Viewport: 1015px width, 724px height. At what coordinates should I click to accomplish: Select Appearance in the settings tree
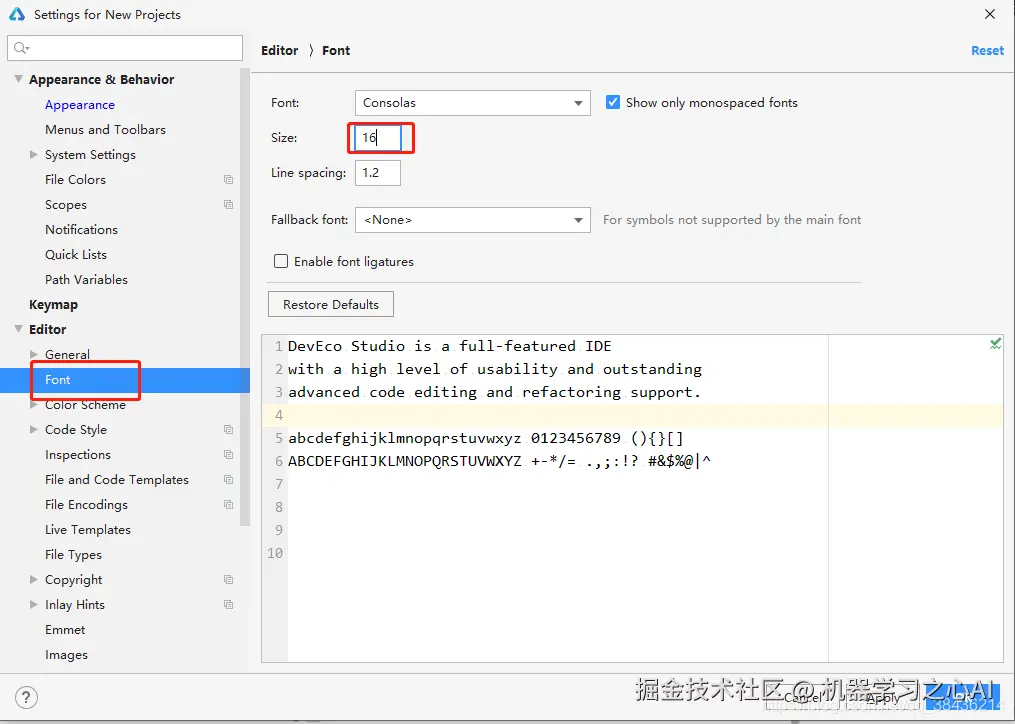pyautogui.click(x=80, y=104)
